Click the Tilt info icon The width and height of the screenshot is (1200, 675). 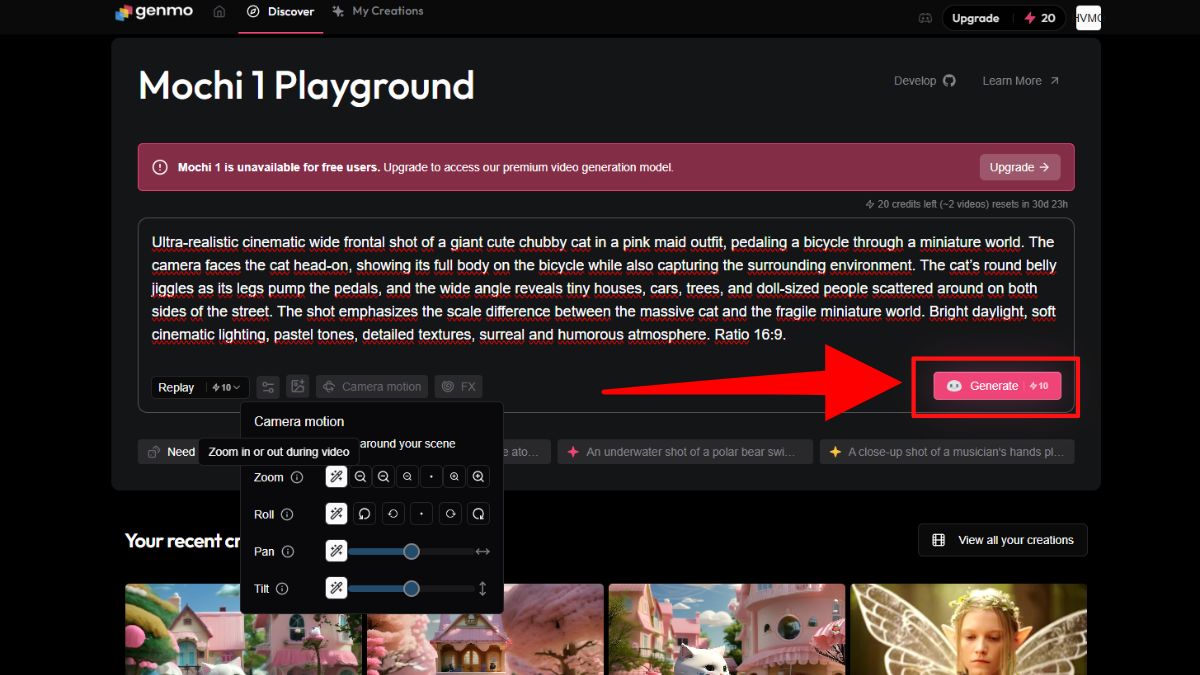(x=282, y=589)
